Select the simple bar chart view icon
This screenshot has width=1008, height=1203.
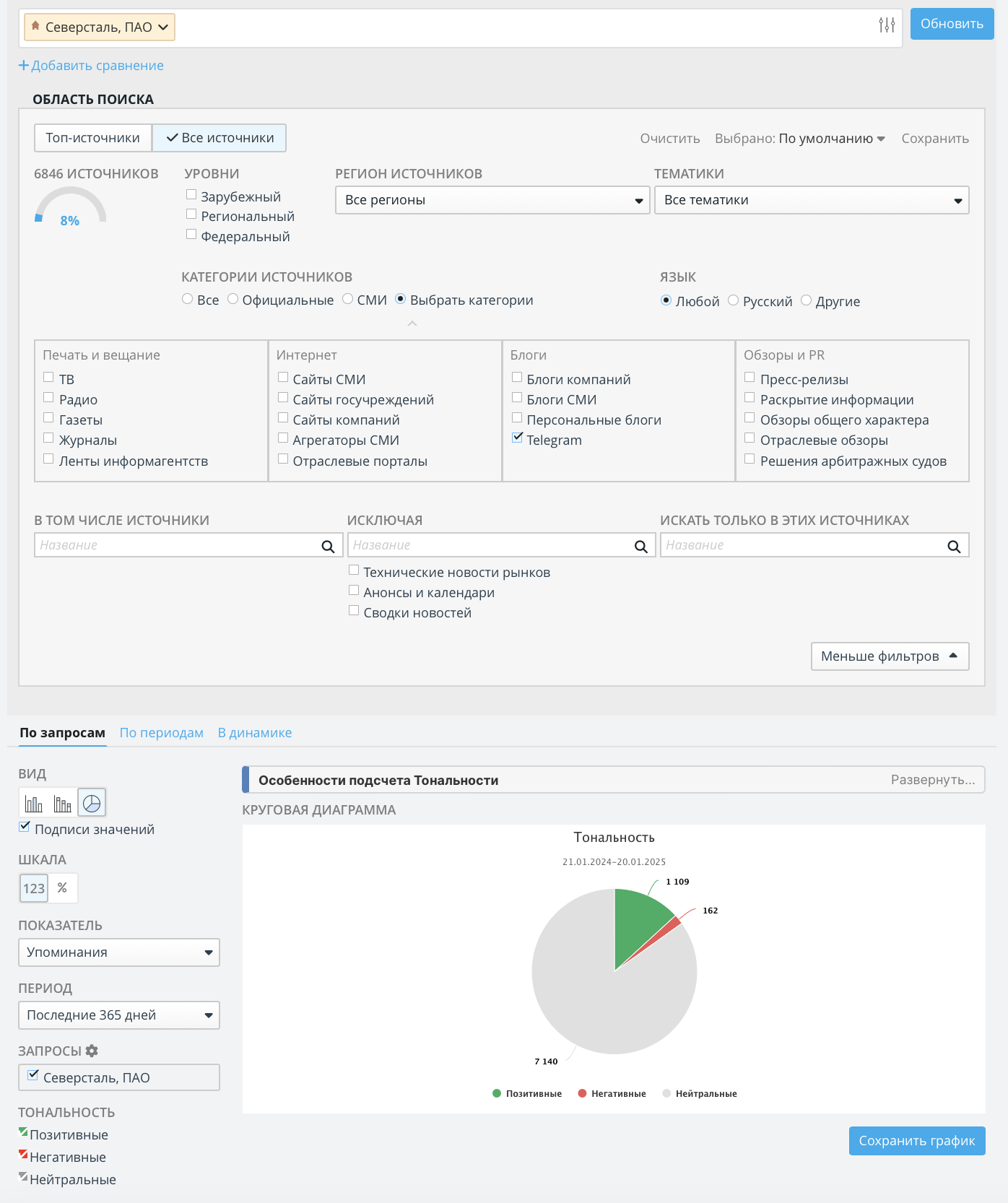tap(33, 803)
